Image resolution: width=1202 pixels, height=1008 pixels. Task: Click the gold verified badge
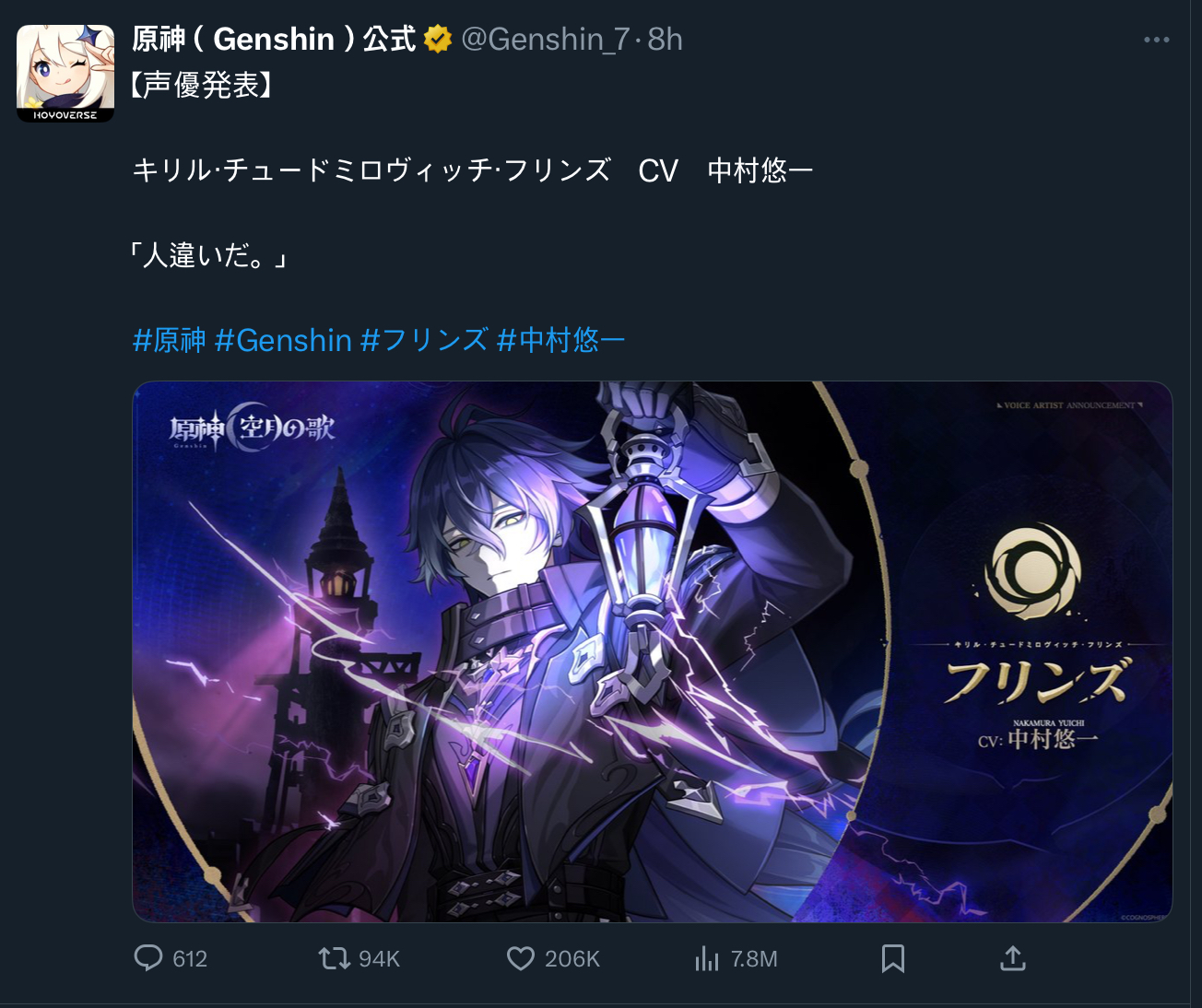(x=438, y=40)
